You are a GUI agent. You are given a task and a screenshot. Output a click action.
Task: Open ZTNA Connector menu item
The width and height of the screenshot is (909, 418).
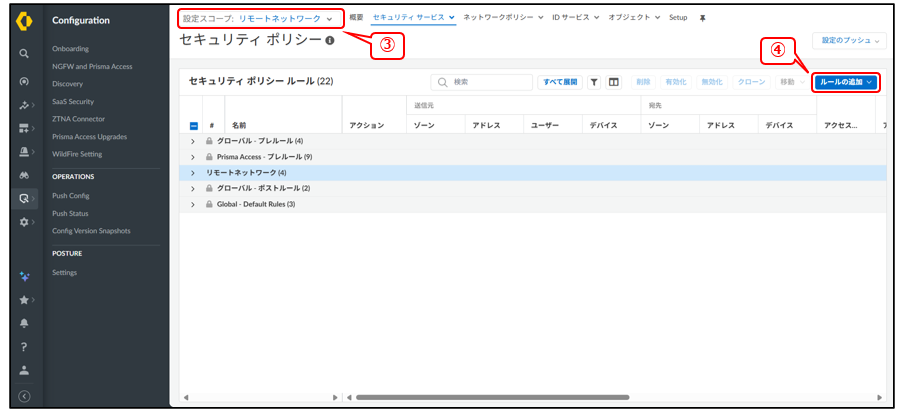point(78,119)
